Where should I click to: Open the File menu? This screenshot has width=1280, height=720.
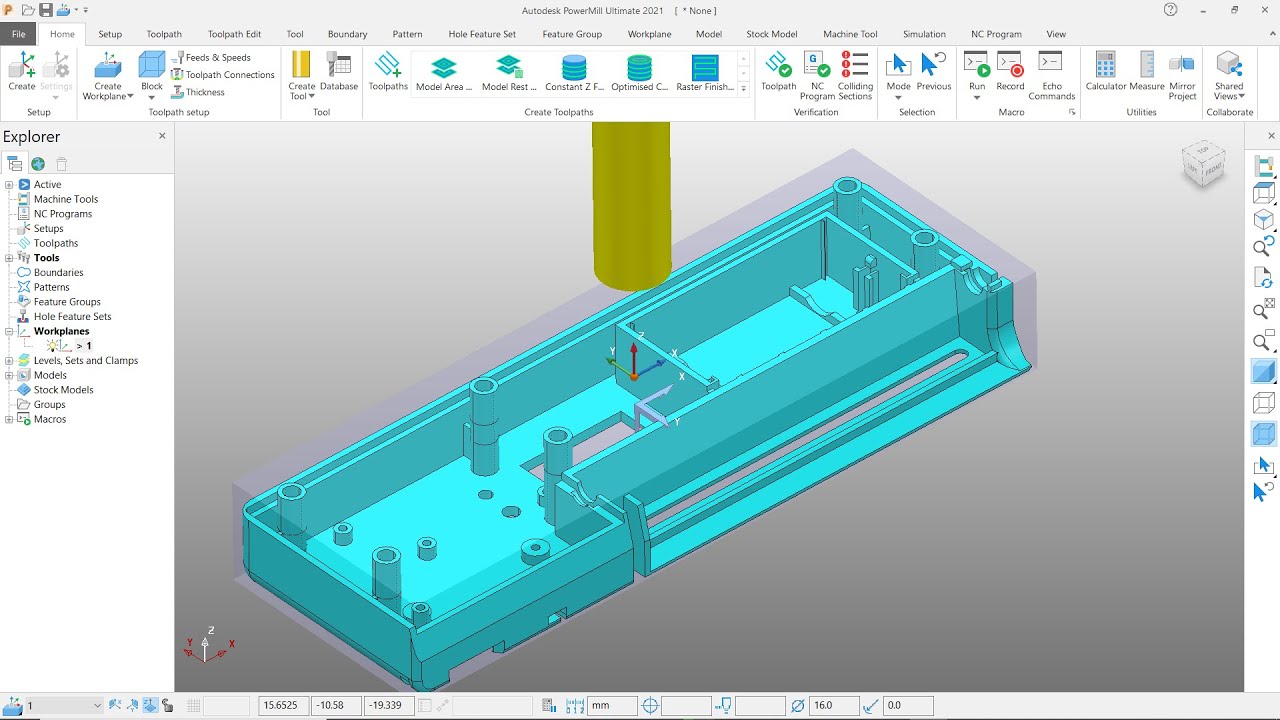point(19,34)
